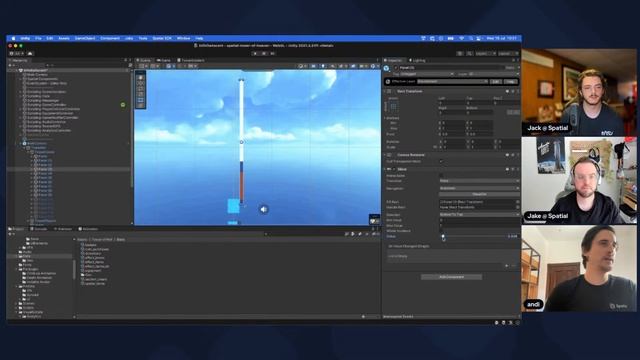Viewport: 640px width, 360px height.
Task: Open the Apple menu
Action: point(13,38)
